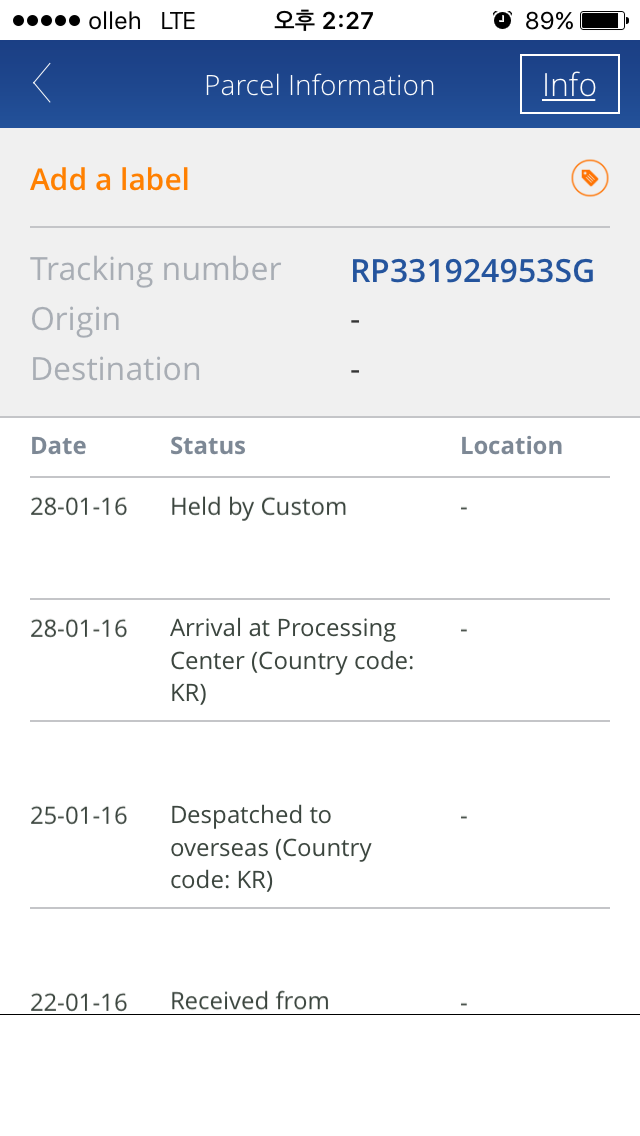640x1136 pixels.
Task: Tap the back arrow icon
Action: (42, 84)
